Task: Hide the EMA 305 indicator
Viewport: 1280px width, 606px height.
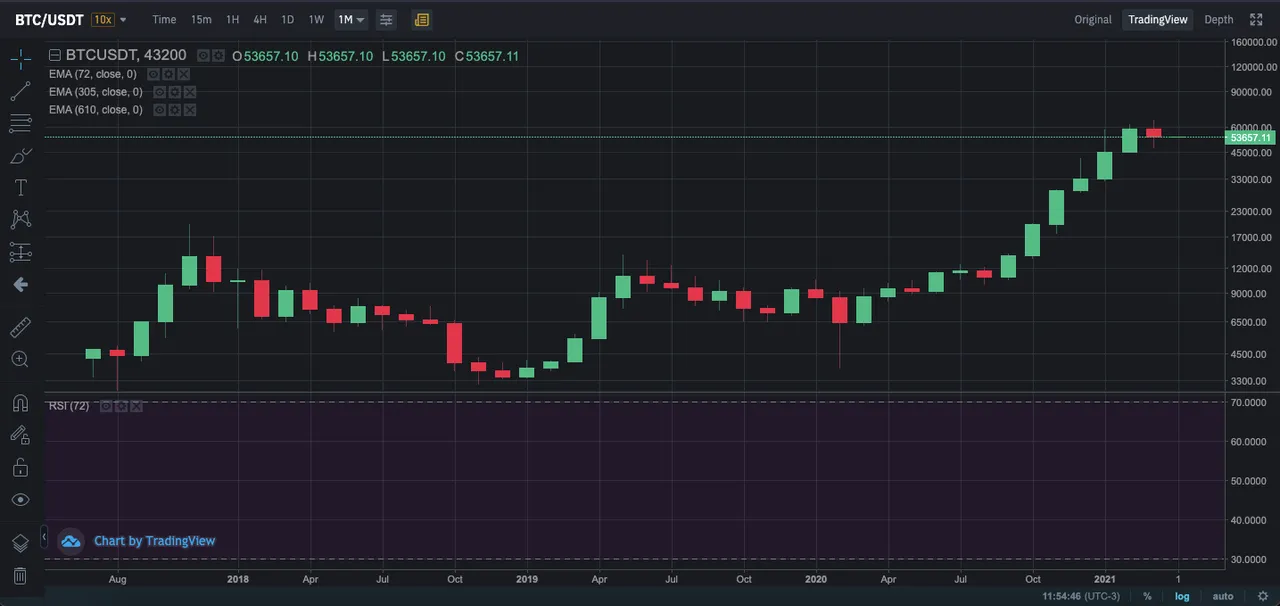Action: point(159,92)
